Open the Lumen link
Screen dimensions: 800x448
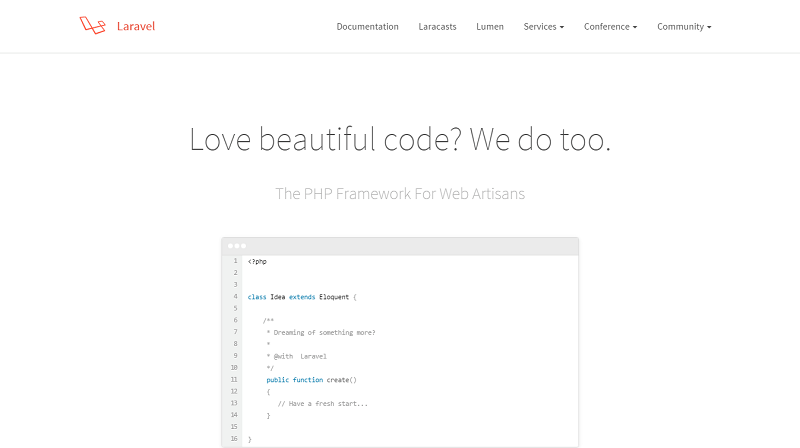(490, 27)
